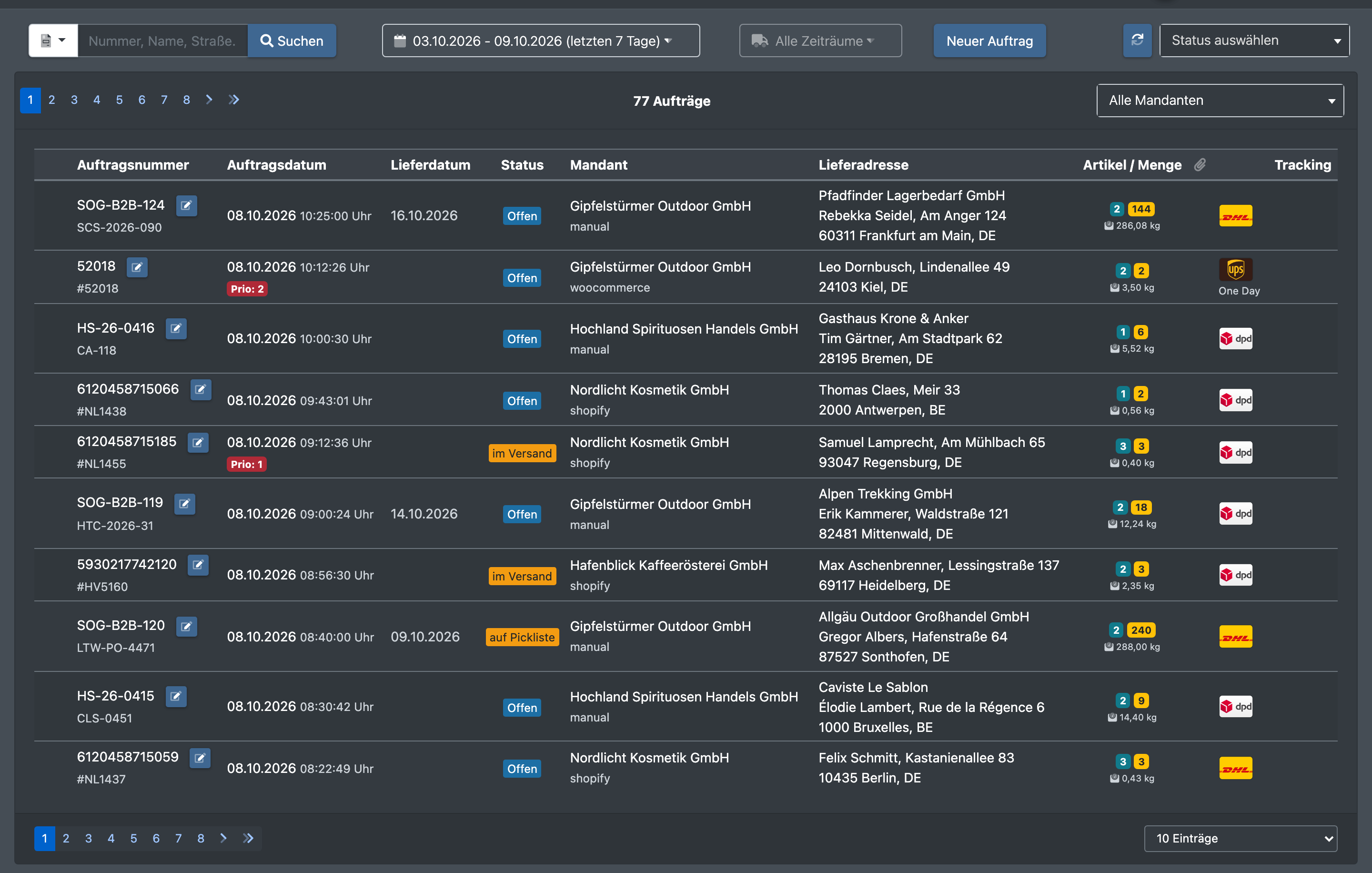Open document type dropdown beside search field
This screenshot has height=873, width=1372.
[x=53, y=41]
